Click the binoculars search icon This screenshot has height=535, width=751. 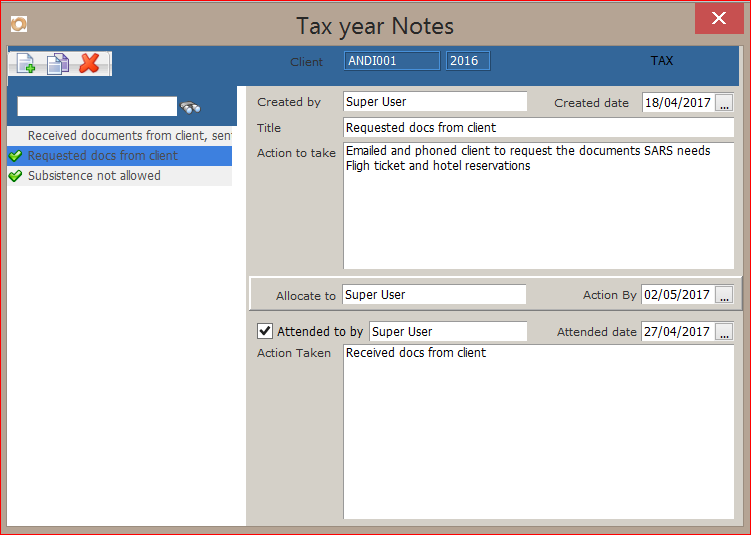pyautogui.click(x=191, y=107)
